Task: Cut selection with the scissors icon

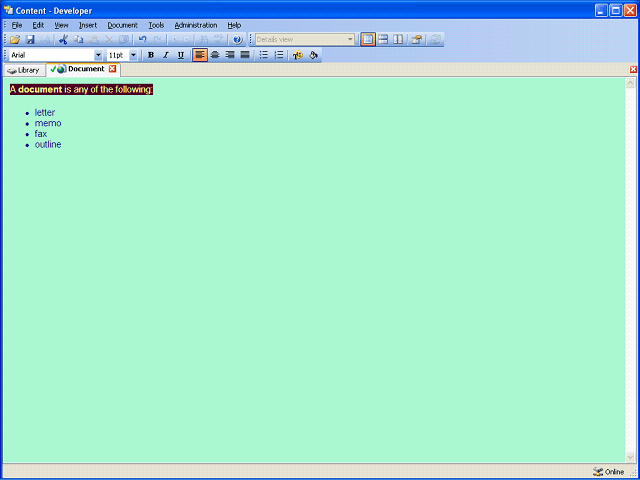Action: [63, 40]
